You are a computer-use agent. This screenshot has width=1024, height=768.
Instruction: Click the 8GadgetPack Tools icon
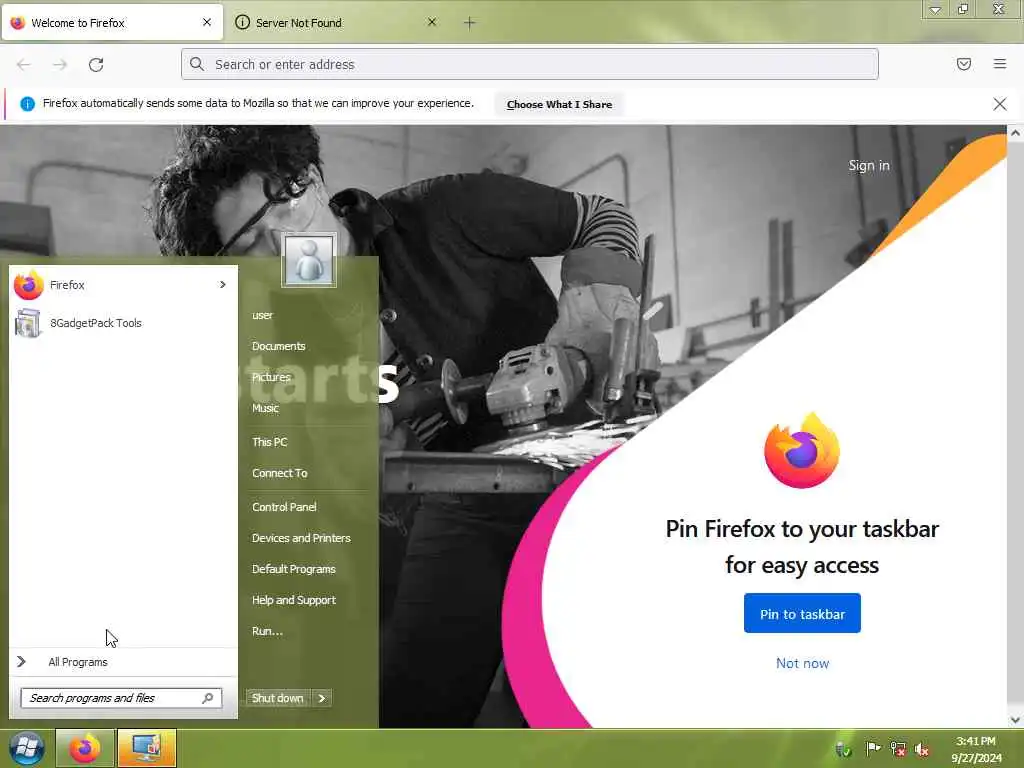[x=28, y=323]
